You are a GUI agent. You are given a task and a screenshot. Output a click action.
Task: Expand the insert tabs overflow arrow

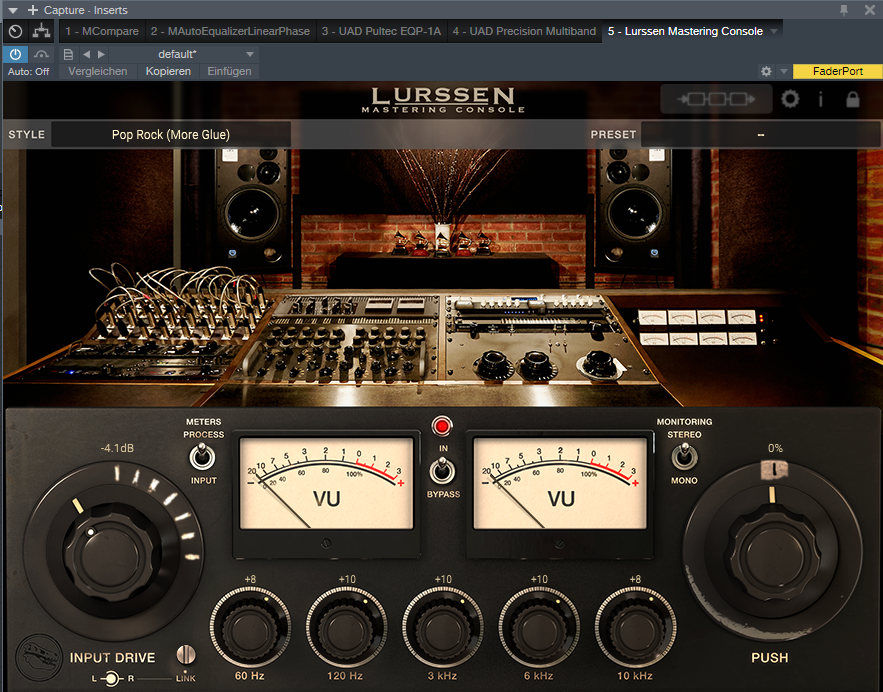[774, 31]
